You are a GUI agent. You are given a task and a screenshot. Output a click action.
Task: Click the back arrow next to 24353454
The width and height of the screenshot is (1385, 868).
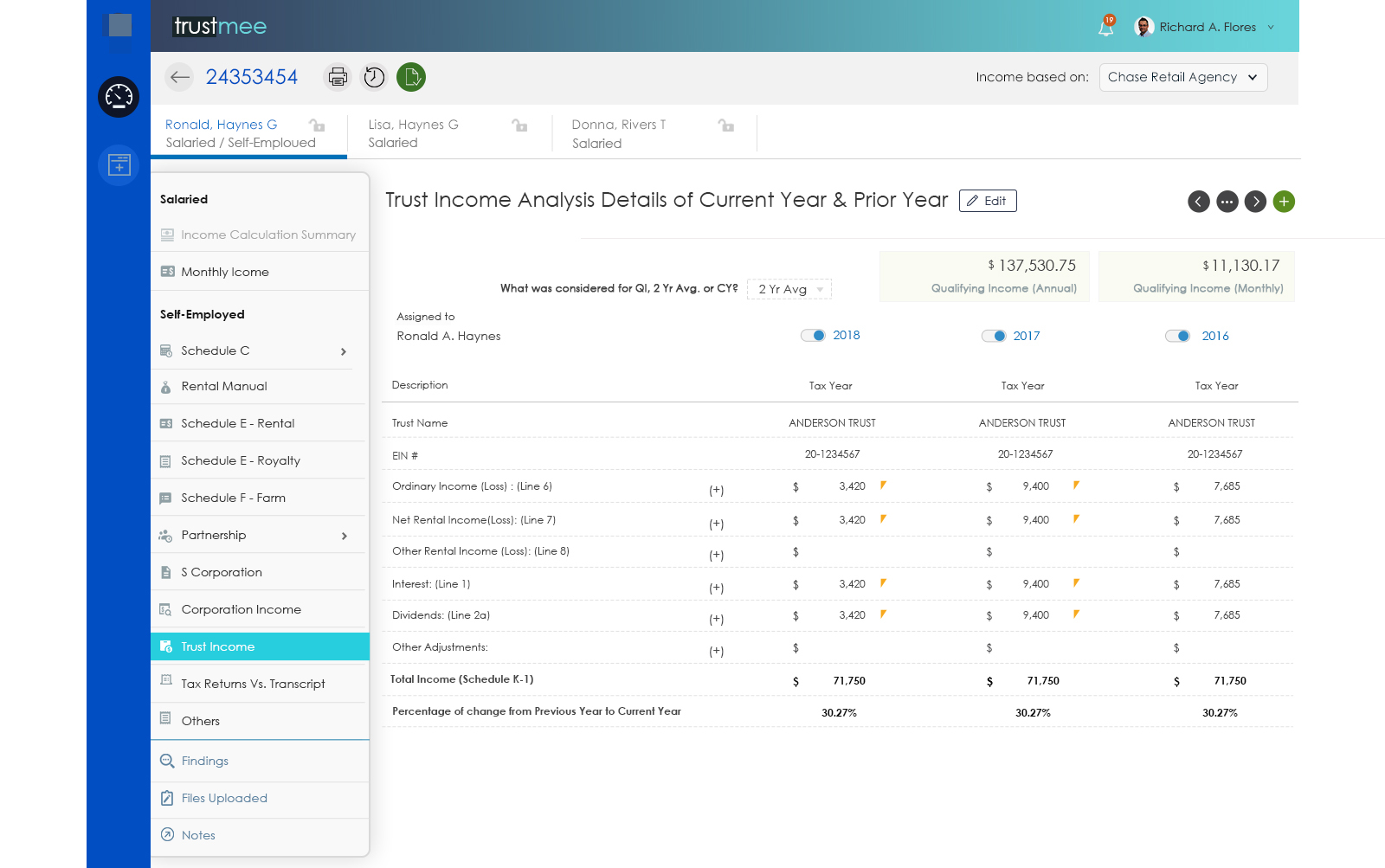(179, 77)
